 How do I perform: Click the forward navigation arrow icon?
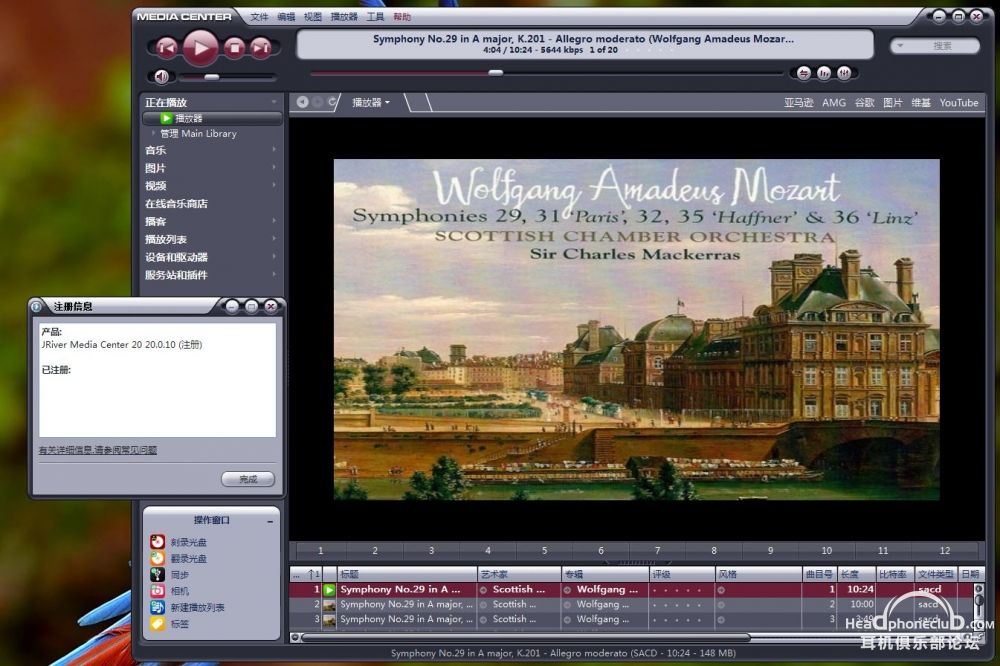(x=318, y=102)
